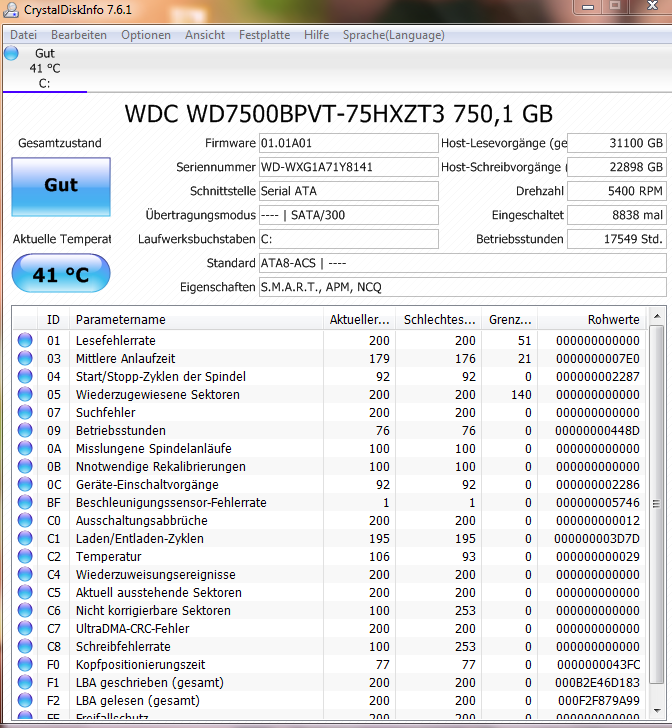Open the Ansicht menu
672x728 pixels.
(x=205, y=35)
